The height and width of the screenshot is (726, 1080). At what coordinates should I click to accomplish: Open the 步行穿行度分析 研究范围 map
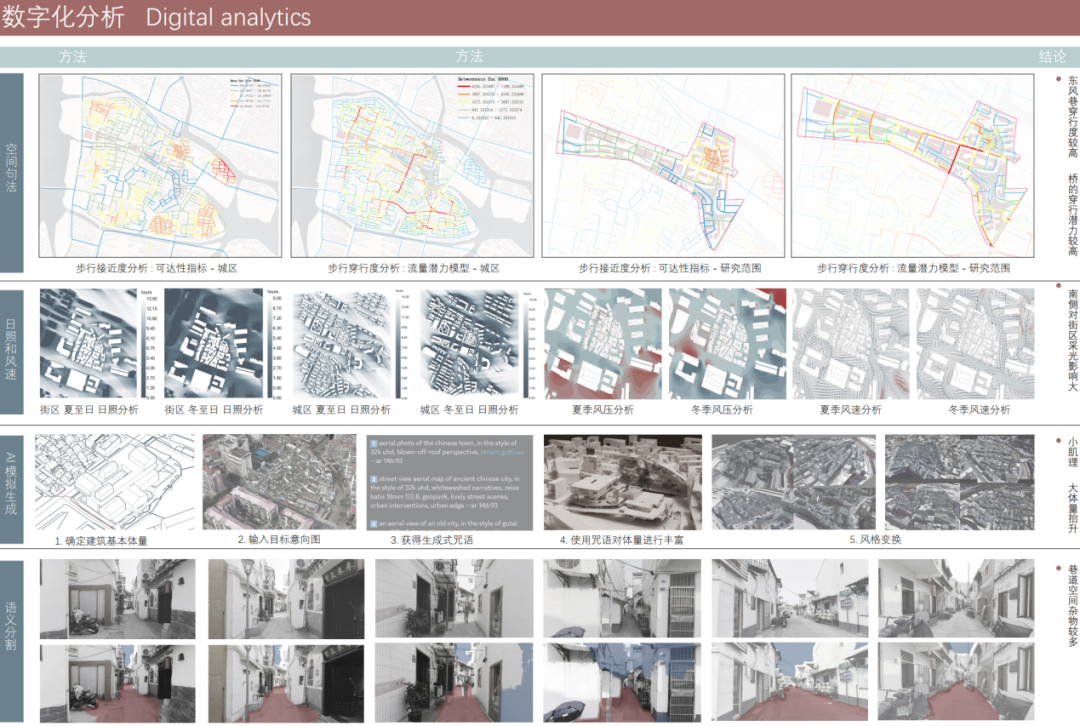click(x=913, y=165)
